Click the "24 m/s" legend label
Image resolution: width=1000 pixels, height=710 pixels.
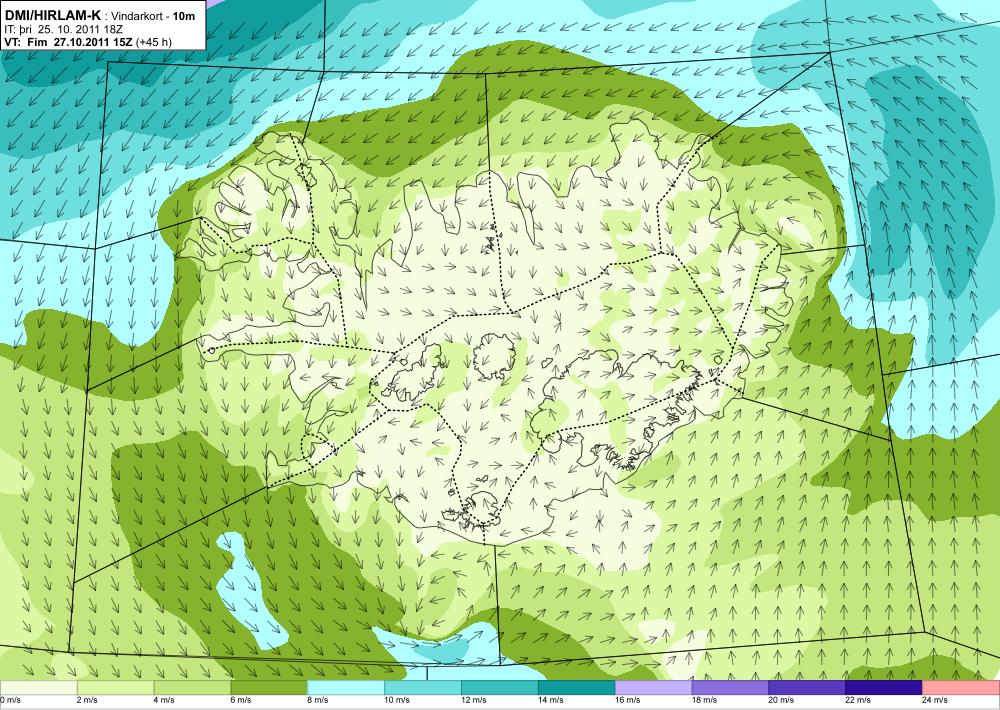coord(935,700)
